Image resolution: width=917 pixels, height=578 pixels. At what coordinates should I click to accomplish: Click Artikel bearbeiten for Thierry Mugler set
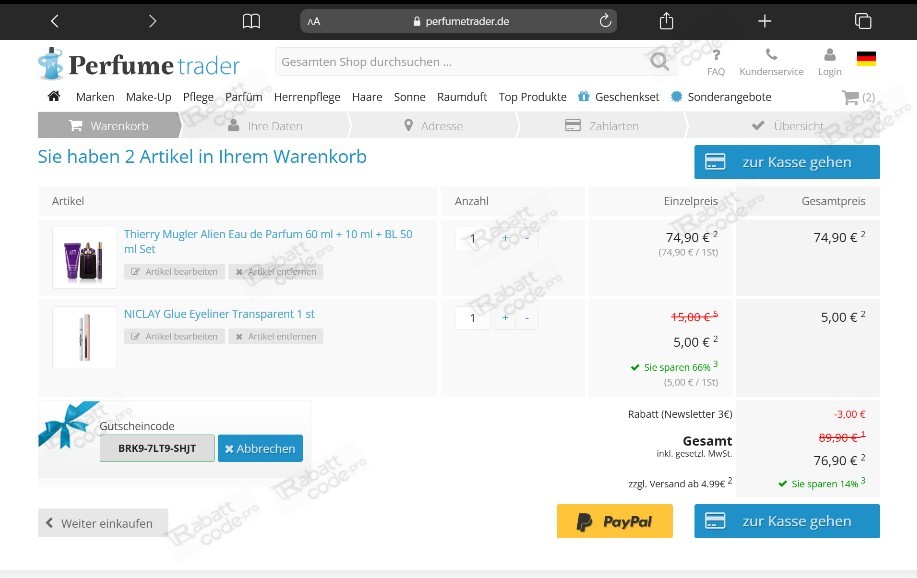point(174,271)
